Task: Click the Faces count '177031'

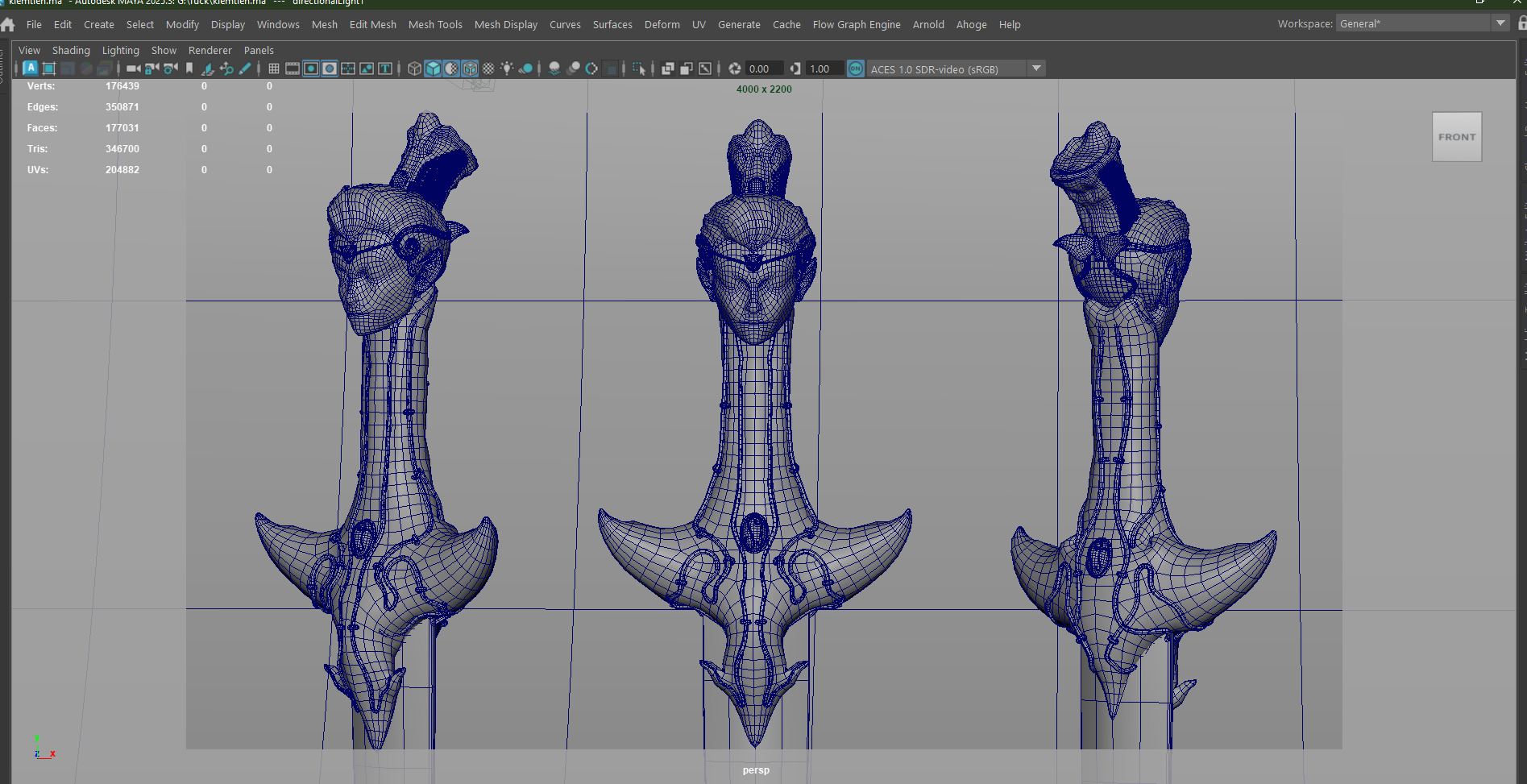Action: point(122,128)
